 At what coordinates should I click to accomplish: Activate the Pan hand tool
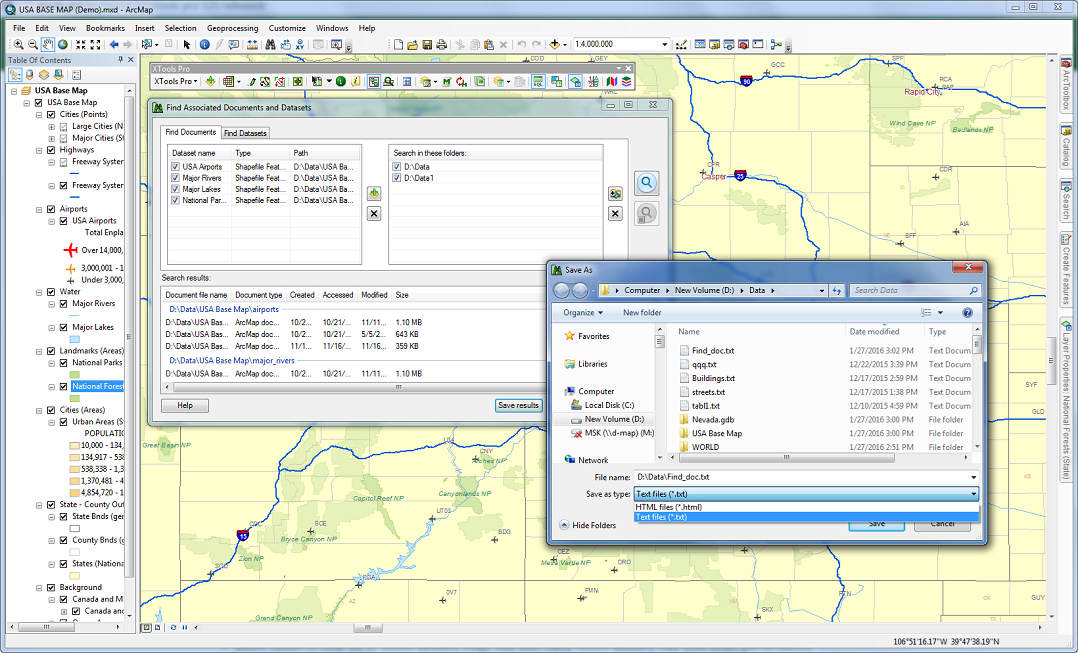(x=47, y=45)
